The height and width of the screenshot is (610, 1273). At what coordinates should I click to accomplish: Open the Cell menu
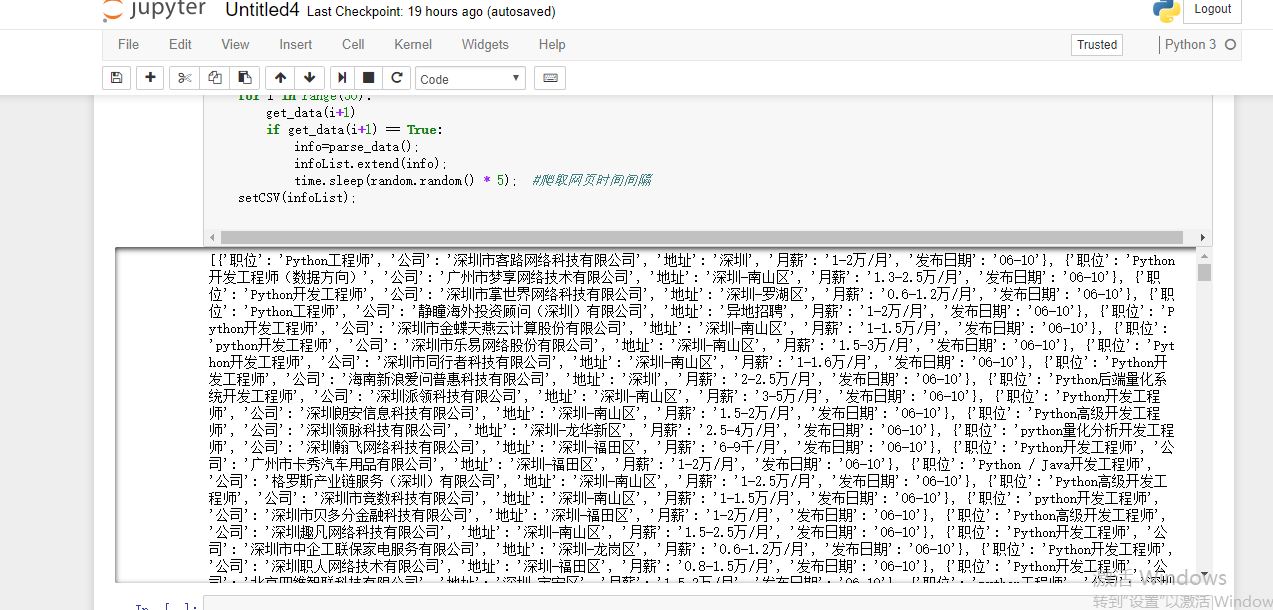pyautogui.click(x=353, y=44)
